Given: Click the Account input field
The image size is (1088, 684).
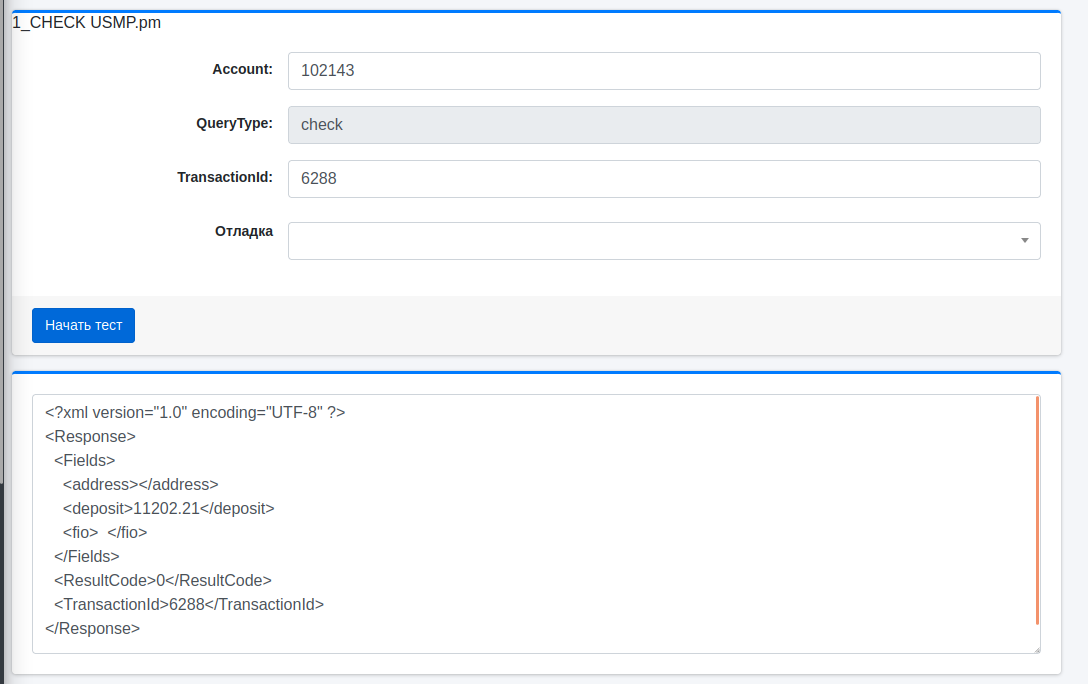Looking at the screenshot, I should 663,71.
